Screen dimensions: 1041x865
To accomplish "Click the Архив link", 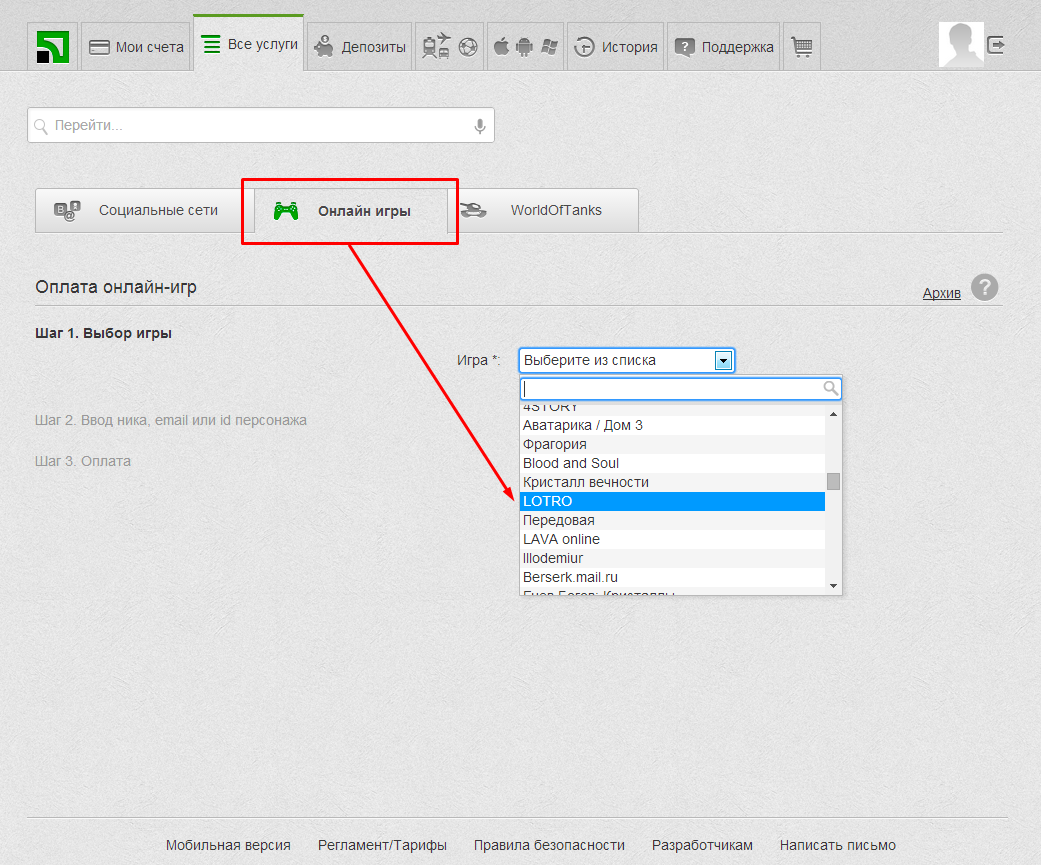I will (x=941, y=293).
